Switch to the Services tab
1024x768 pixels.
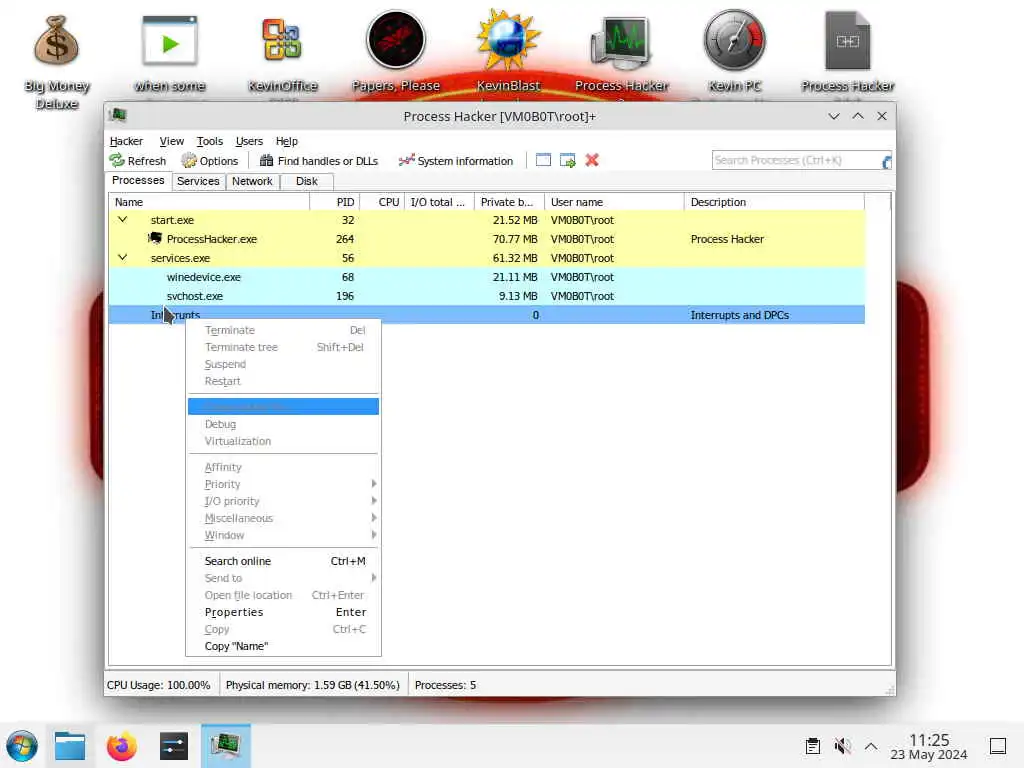coord(198,181)
